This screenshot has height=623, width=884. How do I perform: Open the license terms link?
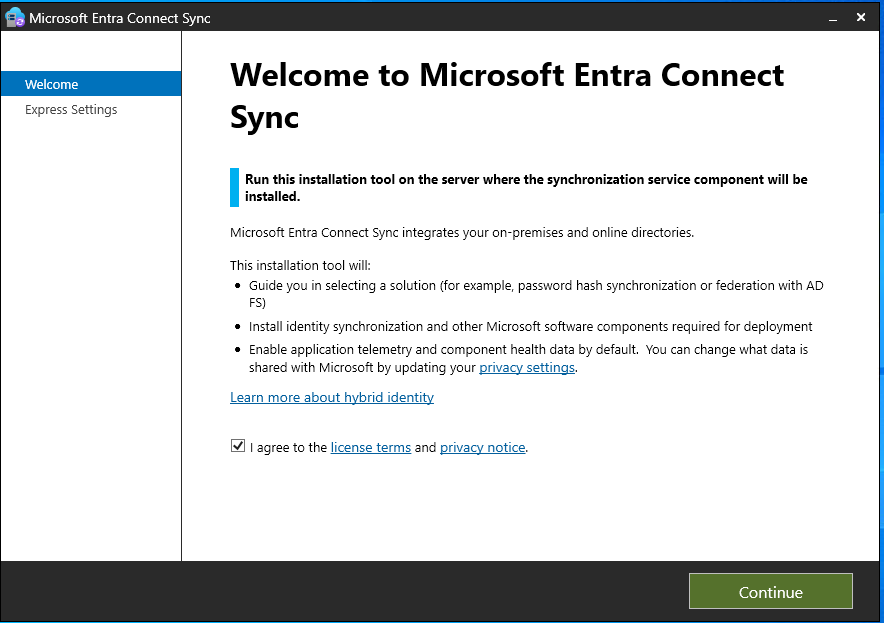click(x=370, y=448)
